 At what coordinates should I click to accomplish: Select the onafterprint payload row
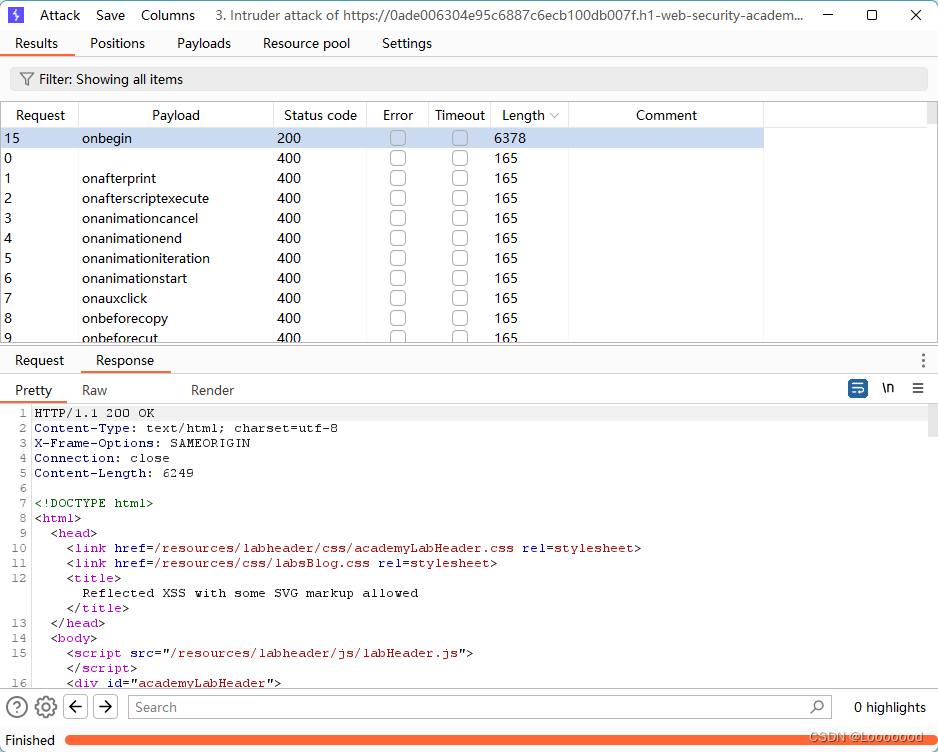click(382, 178)
